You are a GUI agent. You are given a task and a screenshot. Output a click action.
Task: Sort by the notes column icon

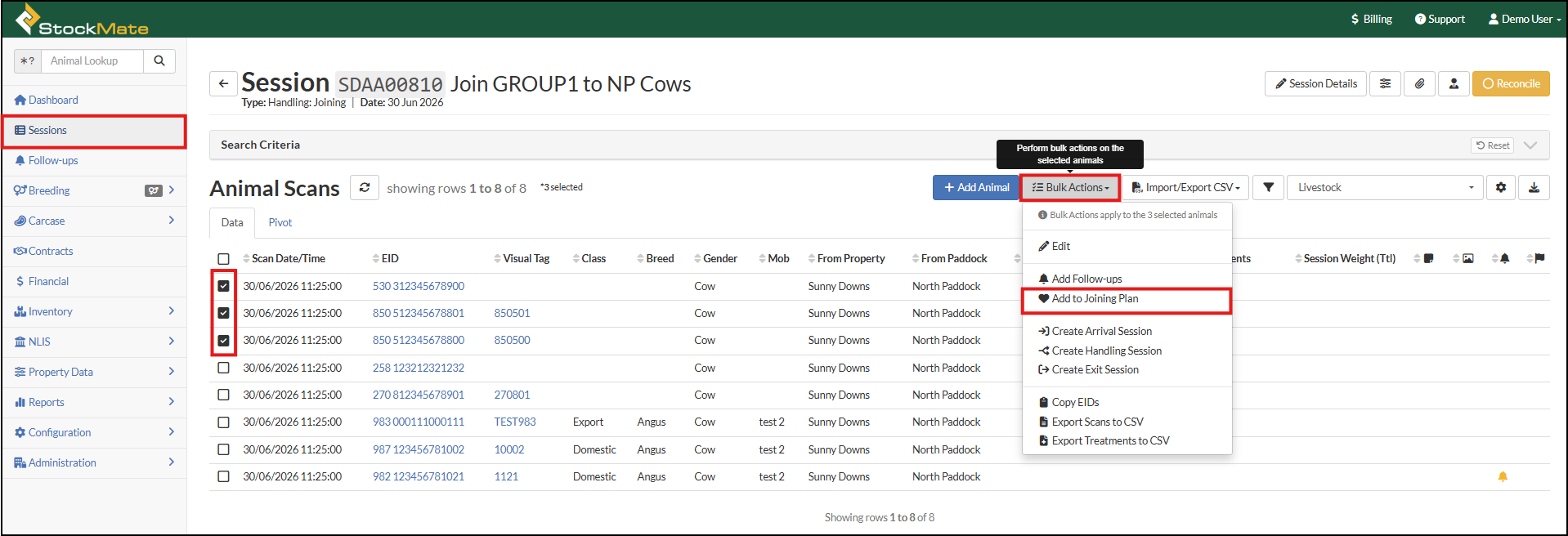[1428, 258]
